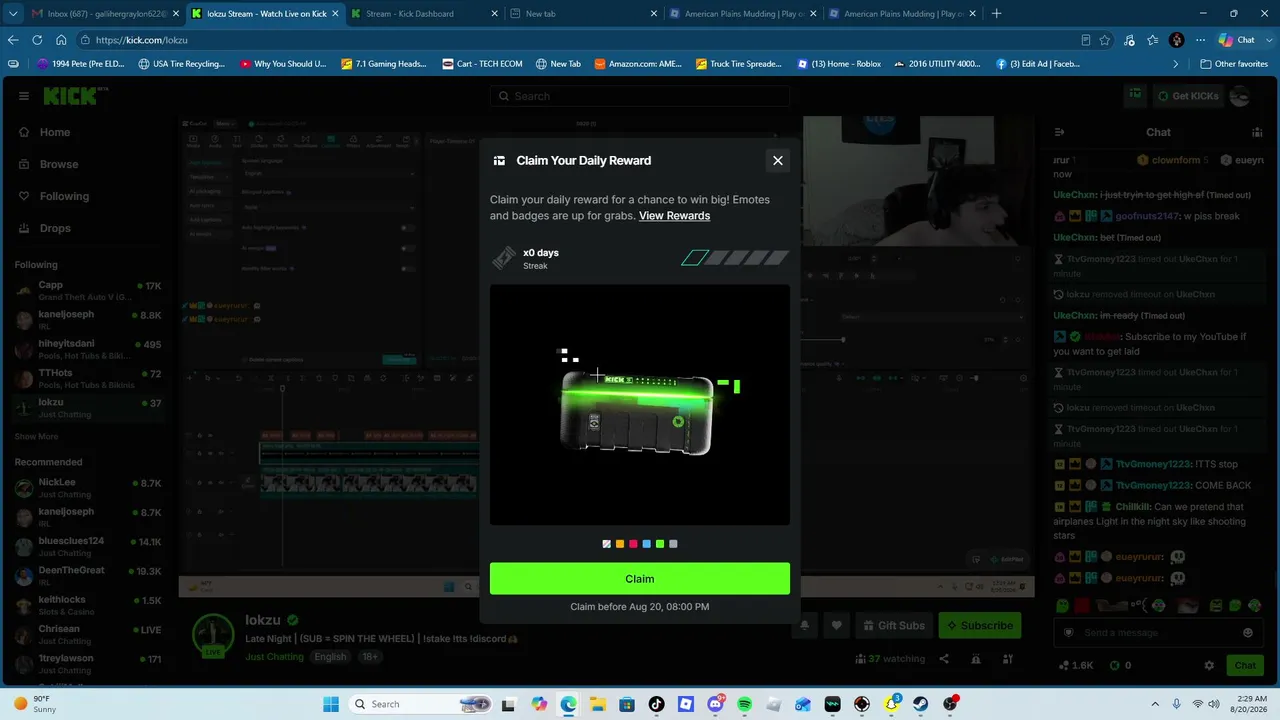Open NickLee recommended channel
This screenshot has height=720, width=1280.
click(88, 487)
